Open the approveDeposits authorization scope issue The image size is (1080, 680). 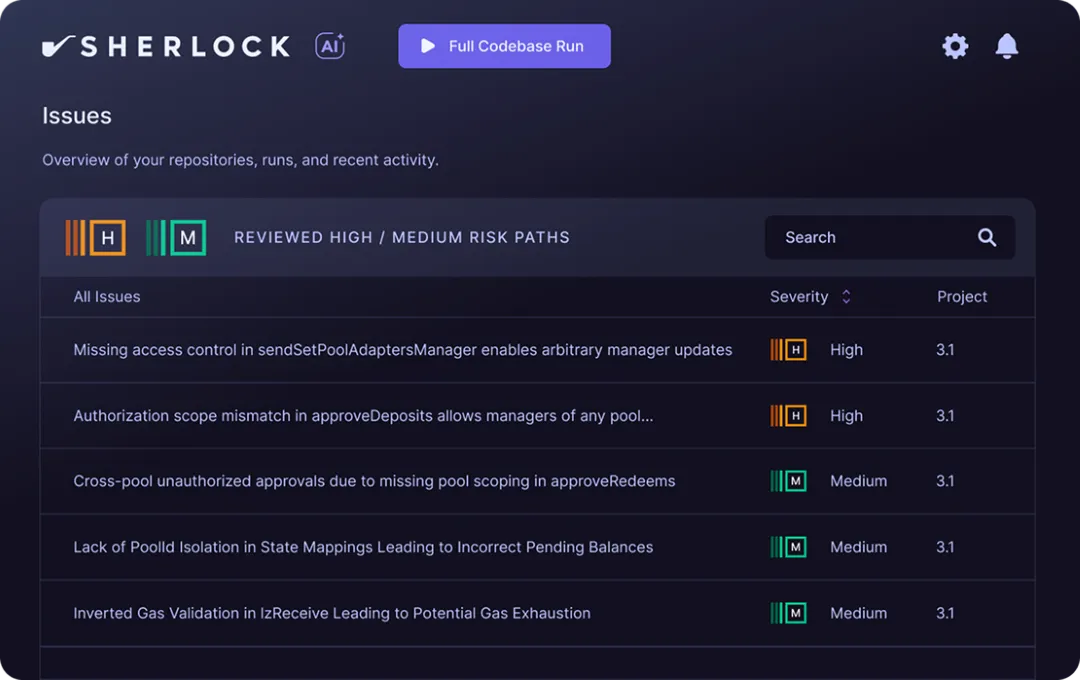tap(363, 416)
